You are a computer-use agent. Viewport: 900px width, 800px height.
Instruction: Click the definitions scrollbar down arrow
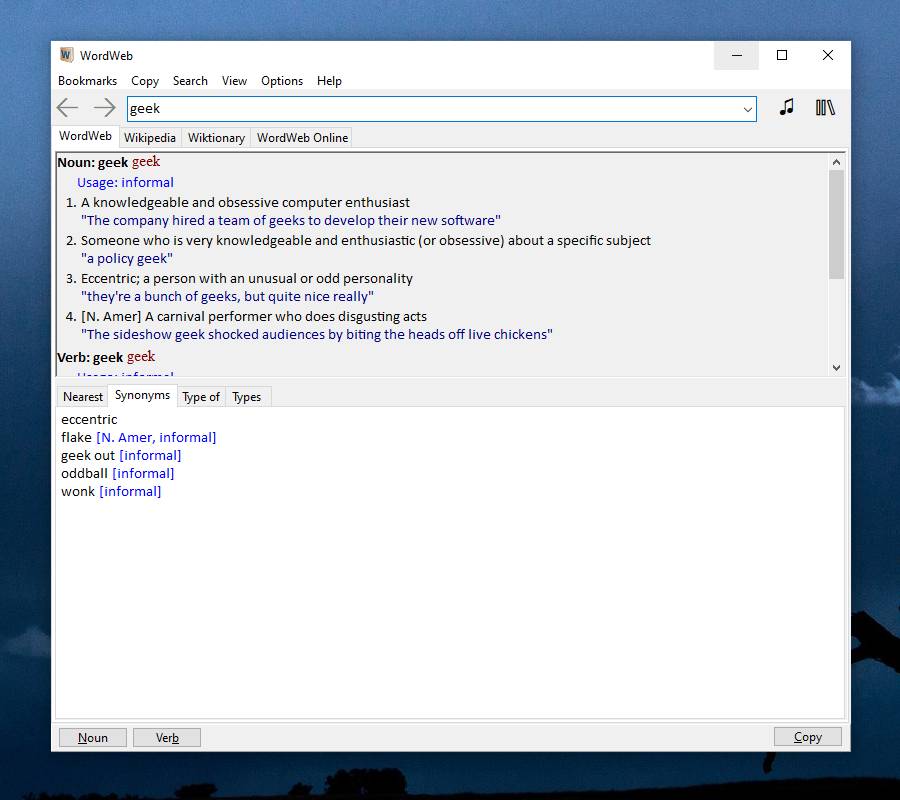[x=837, y=368]
